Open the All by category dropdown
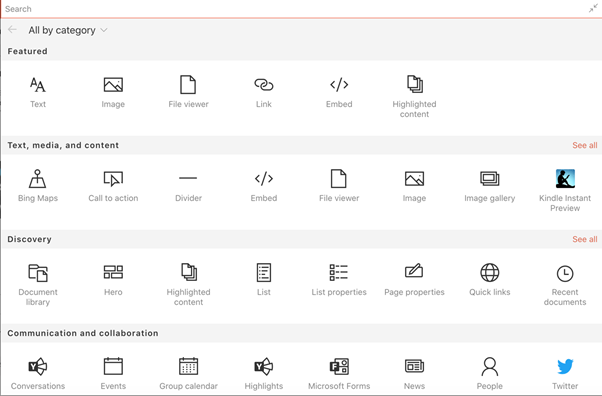The width and height of the screenshot is (602, 396). click(x=68, y=30)
